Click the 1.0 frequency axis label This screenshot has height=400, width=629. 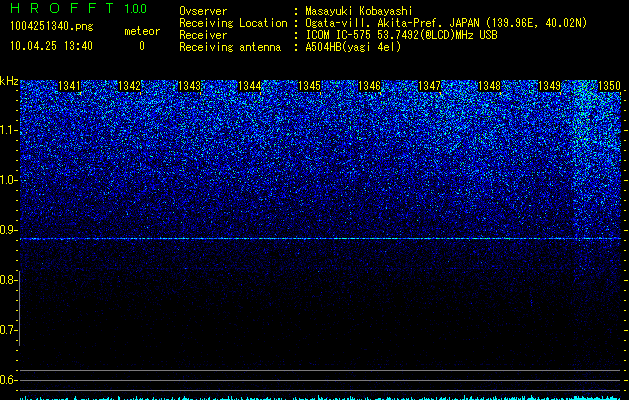7,180
